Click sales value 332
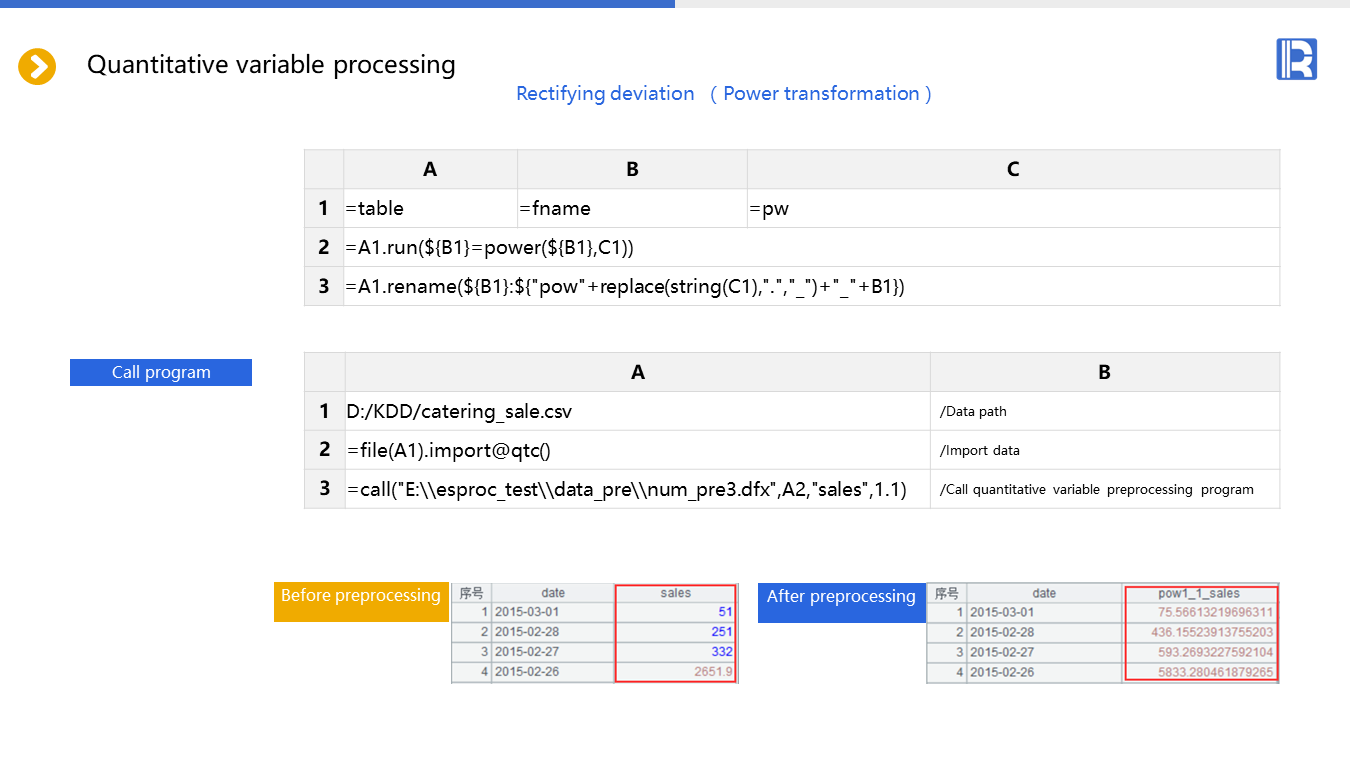 pos(676,652)
